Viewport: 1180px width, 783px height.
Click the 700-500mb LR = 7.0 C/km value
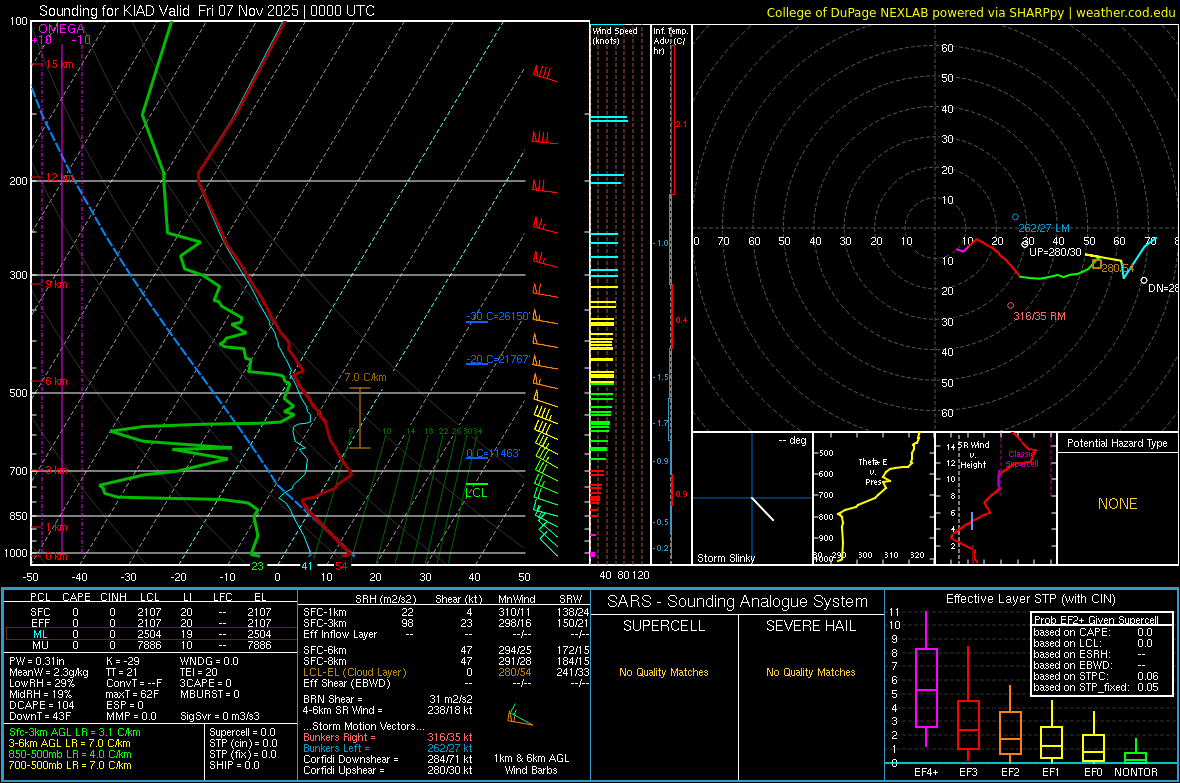[x=70, y=765]
